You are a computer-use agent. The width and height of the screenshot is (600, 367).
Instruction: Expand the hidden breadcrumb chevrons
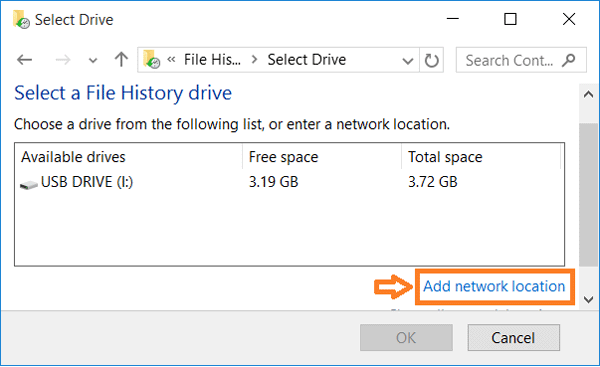point(171,59)
